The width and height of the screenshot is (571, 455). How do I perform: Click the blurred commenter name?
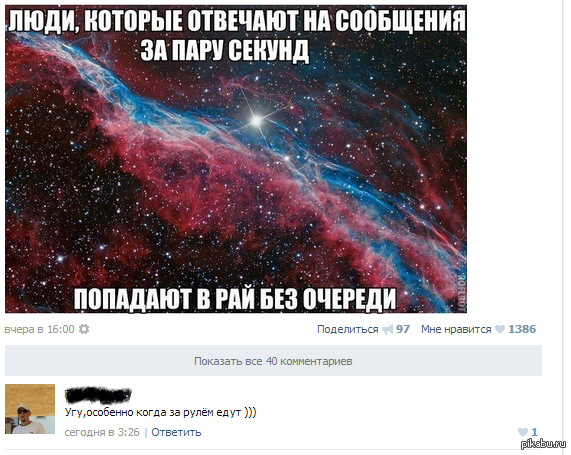pos(98,395)
